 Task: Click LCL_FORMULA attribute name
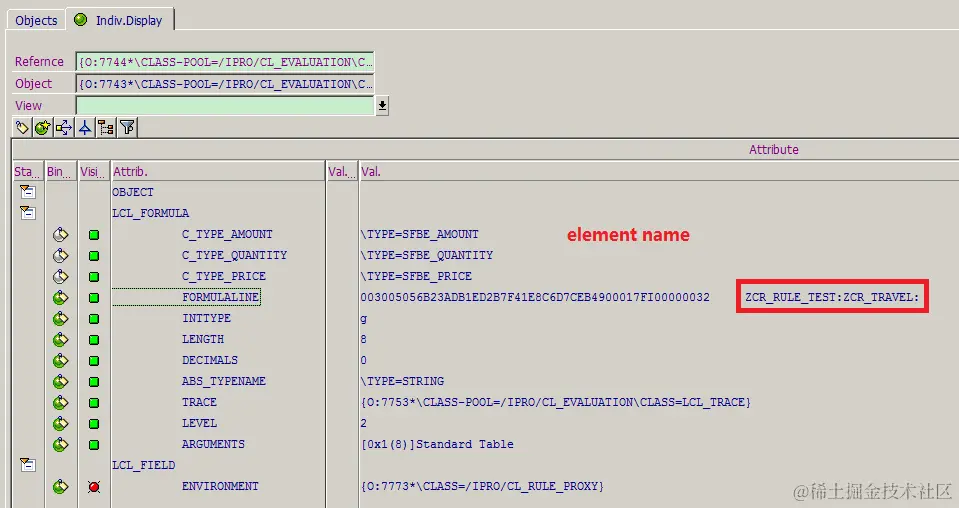[150, 213]
